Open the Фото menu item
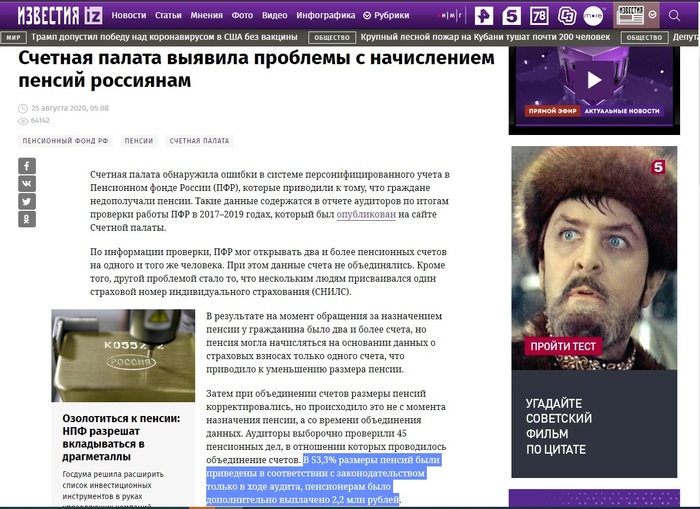 (x=242, y=16)
